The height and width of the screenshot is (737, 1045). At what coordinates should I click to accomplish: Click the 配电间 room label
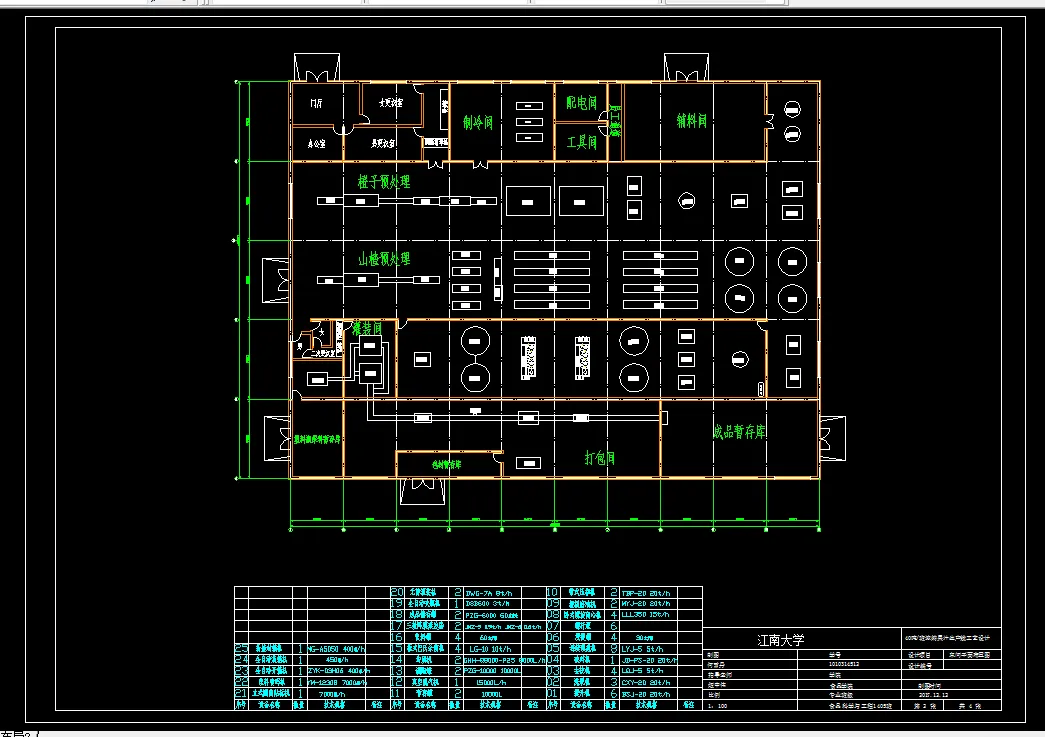(x=581, y=103)
